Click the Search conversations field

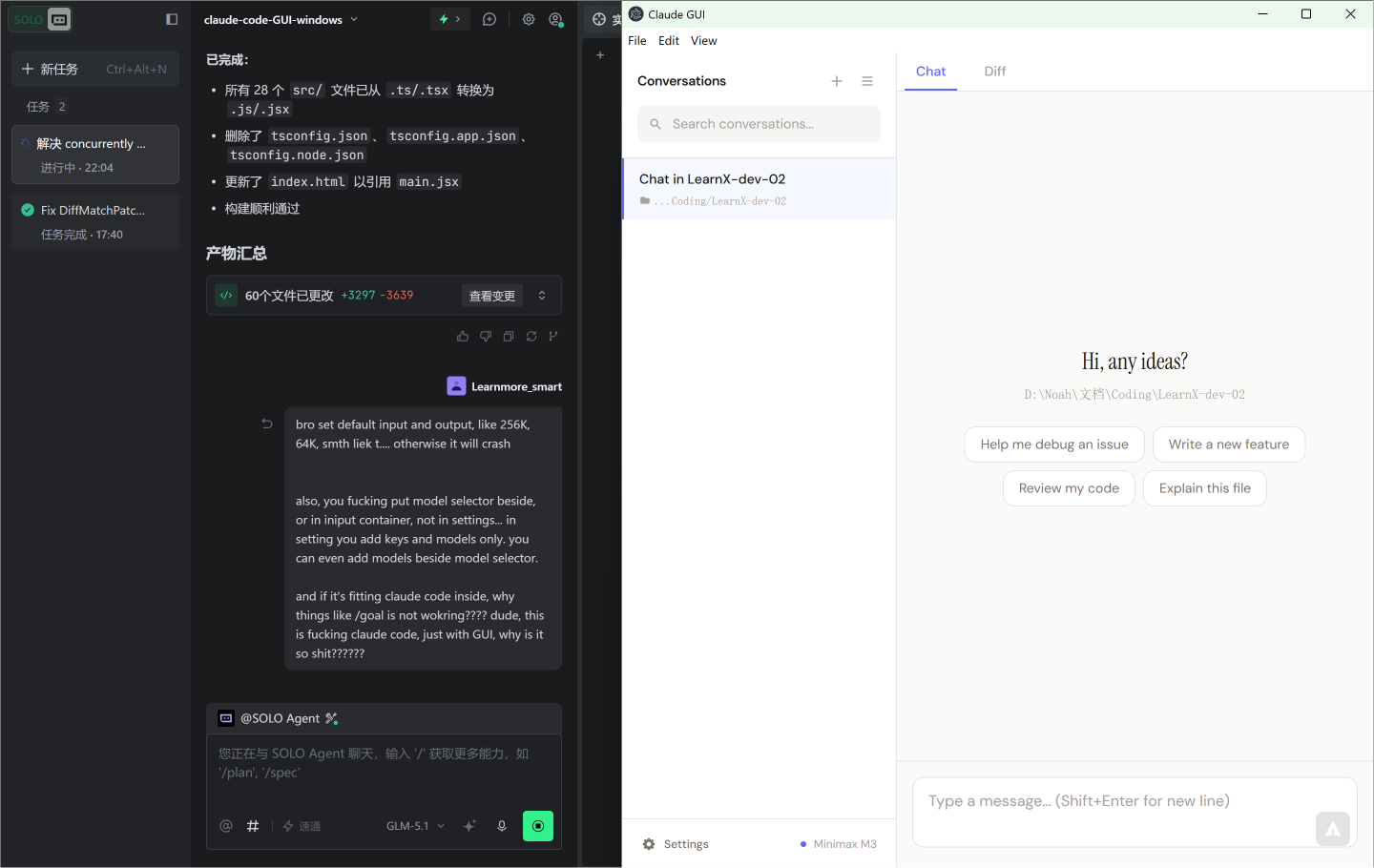pos(759,124)
